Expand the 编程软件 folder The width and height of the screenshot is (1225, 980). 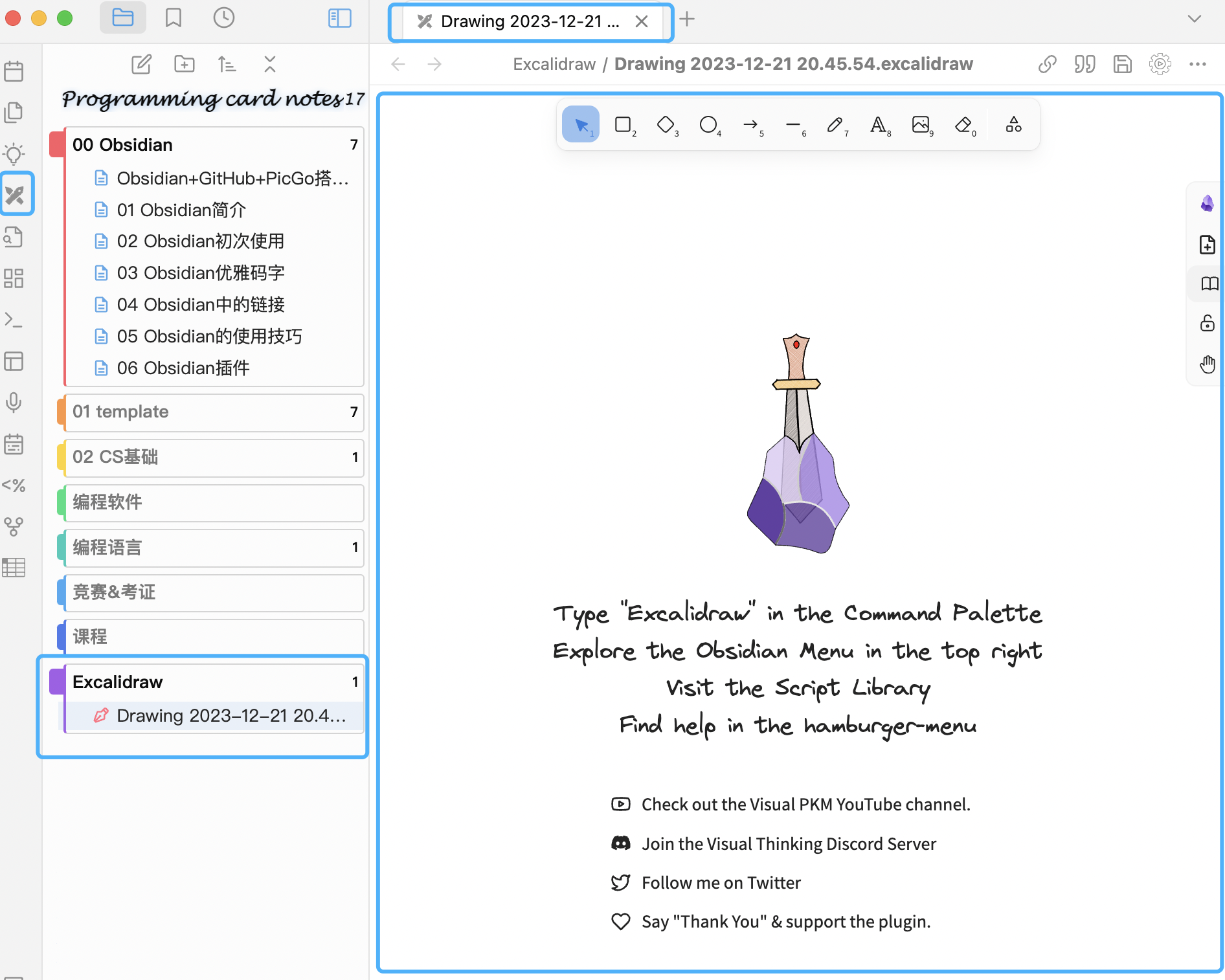[x=214, y=502]
